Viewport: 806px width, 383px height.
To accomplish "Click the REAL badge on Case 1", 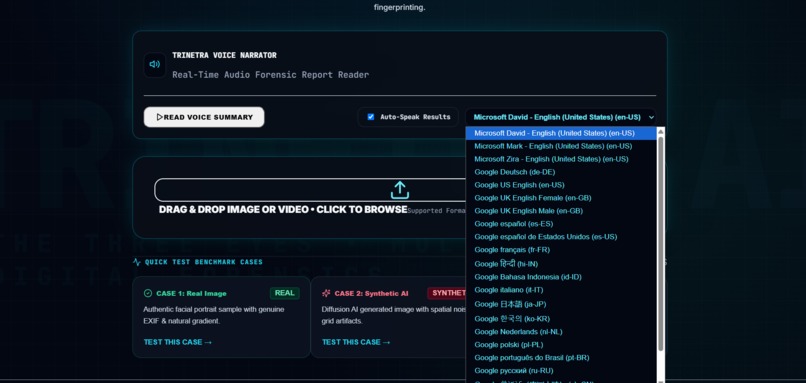I will 285,293.
